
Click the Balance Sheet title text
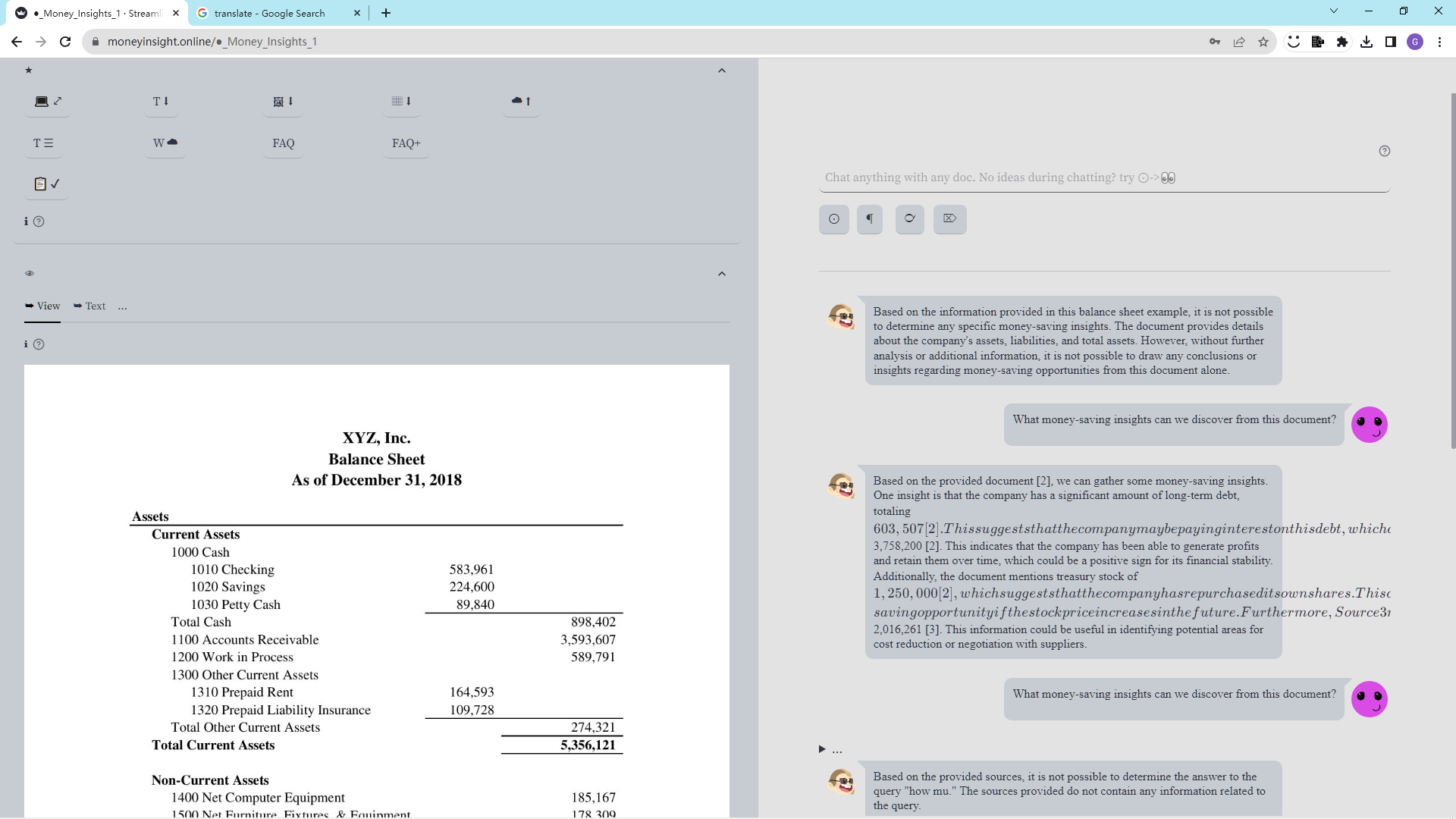pos(377,460)
